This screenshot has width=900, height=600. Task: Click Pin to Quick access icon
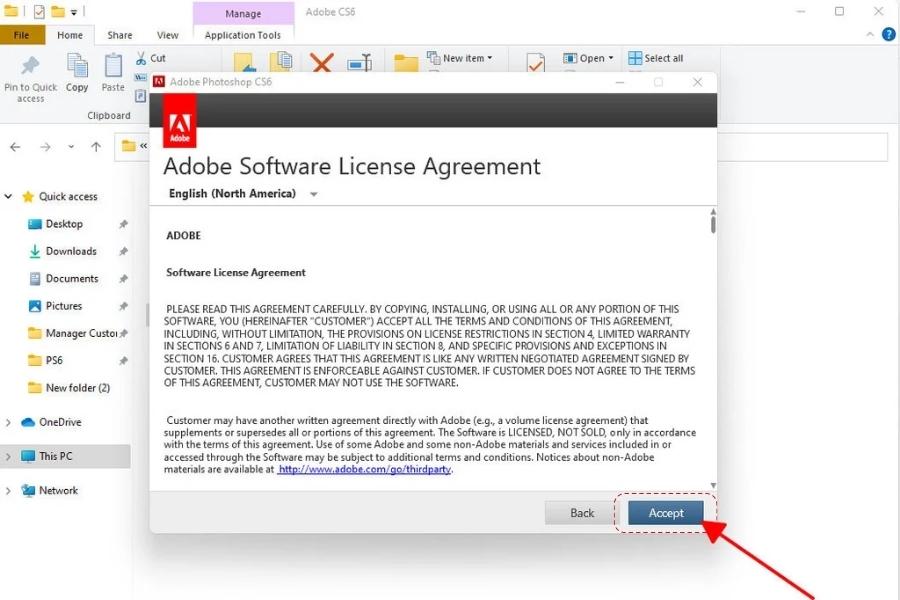coord(31,68)
